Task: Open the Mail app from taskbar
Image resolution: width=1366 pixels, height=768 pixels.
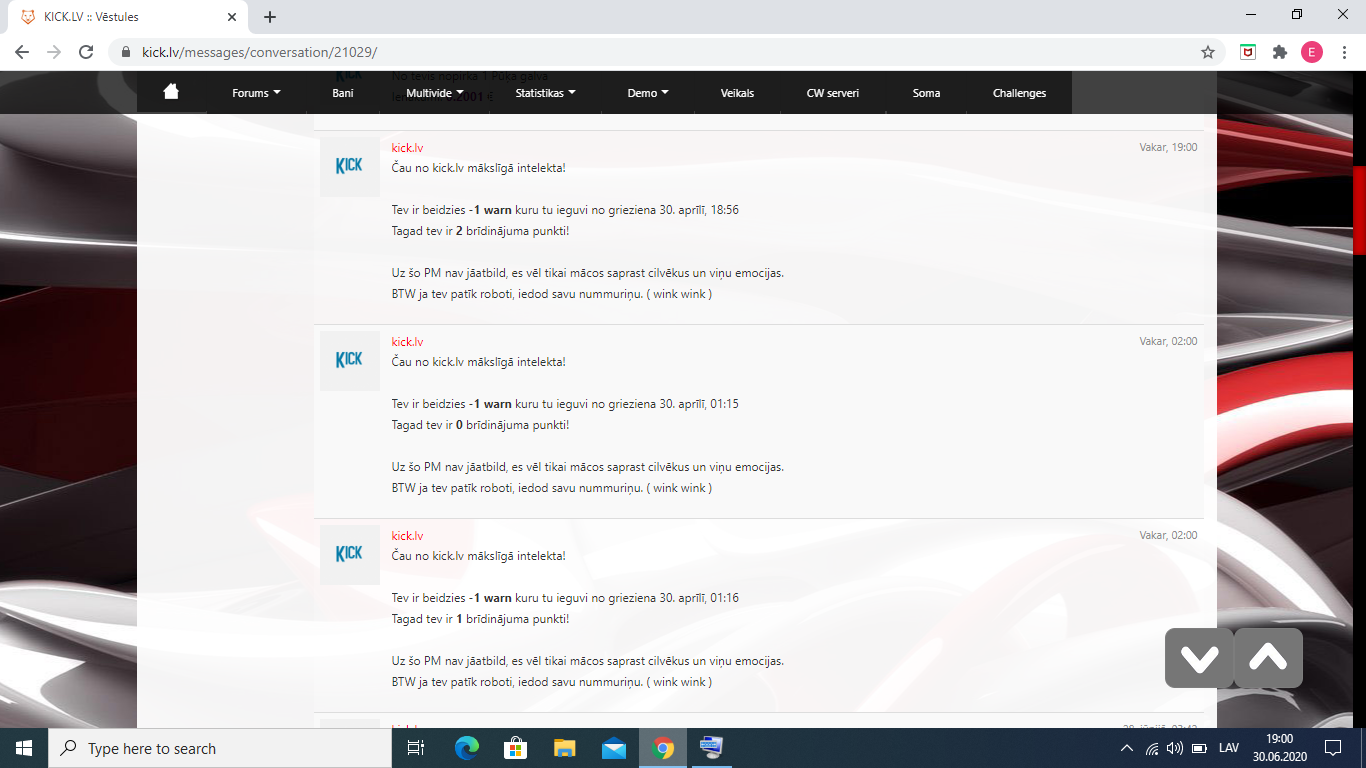Action: [x=613, y=748]
